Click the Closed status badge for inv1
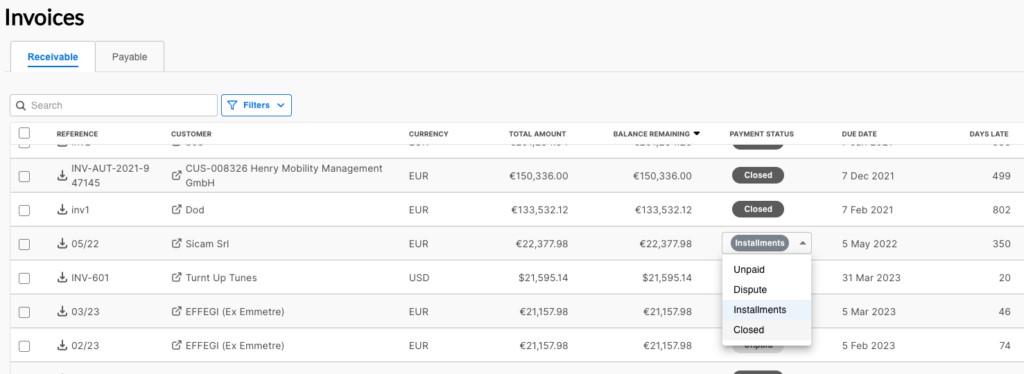The width and height of the screenshot is (1024, 374). [758, 209]
